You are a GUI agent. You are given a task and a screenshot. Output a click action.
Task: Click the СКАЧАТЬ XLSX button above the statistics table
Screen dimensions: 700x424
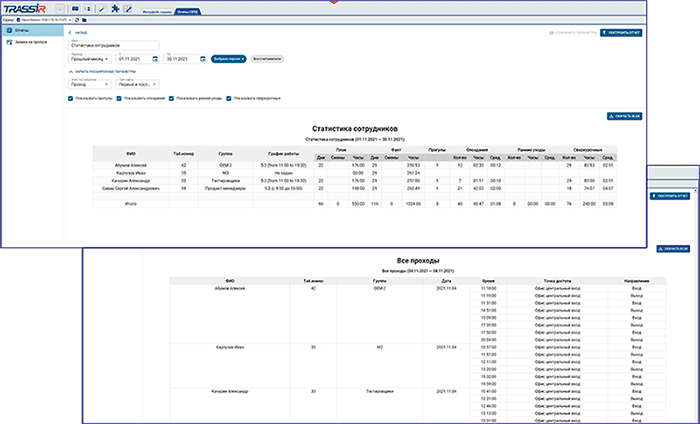pyautogui.click(x=624, y=116)
